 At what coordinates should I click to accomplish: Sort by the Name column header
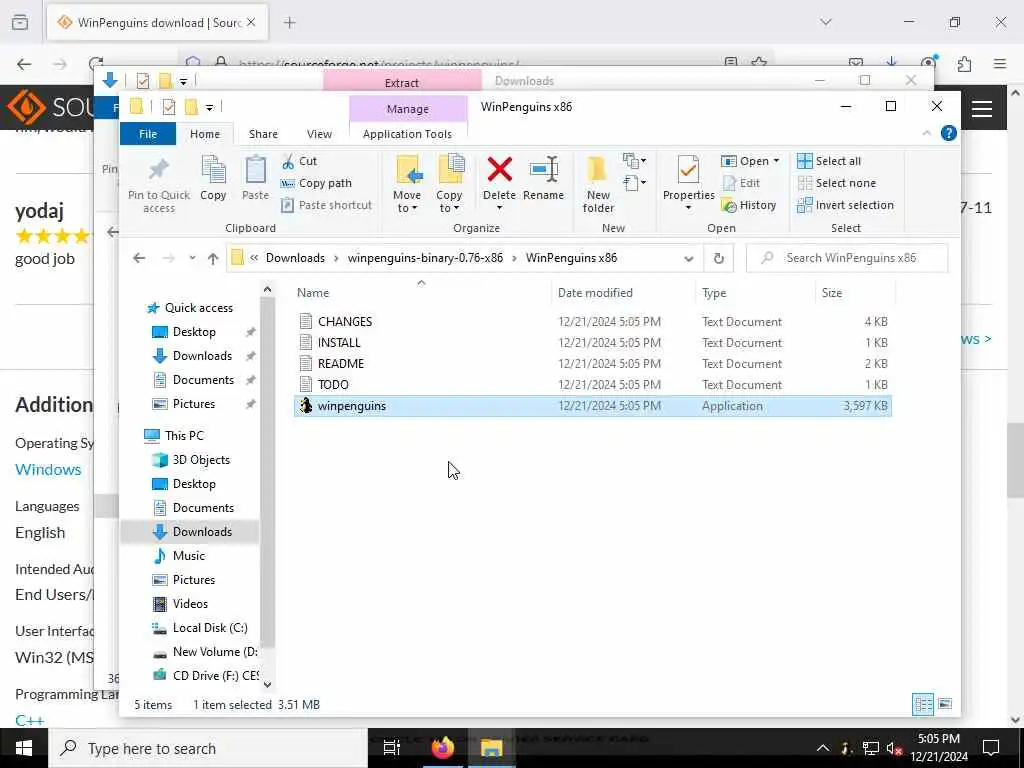tap(422, 293)
